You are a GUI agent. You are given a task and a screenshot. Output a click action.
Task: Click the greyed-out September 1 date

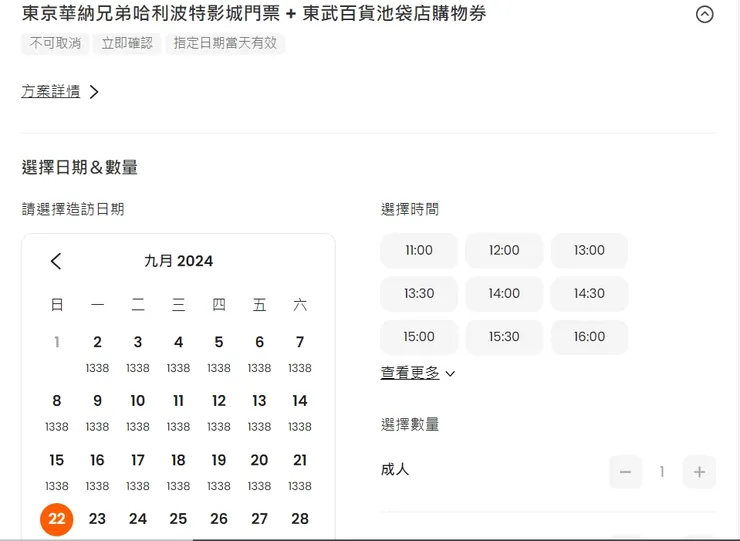pos(57,342)
